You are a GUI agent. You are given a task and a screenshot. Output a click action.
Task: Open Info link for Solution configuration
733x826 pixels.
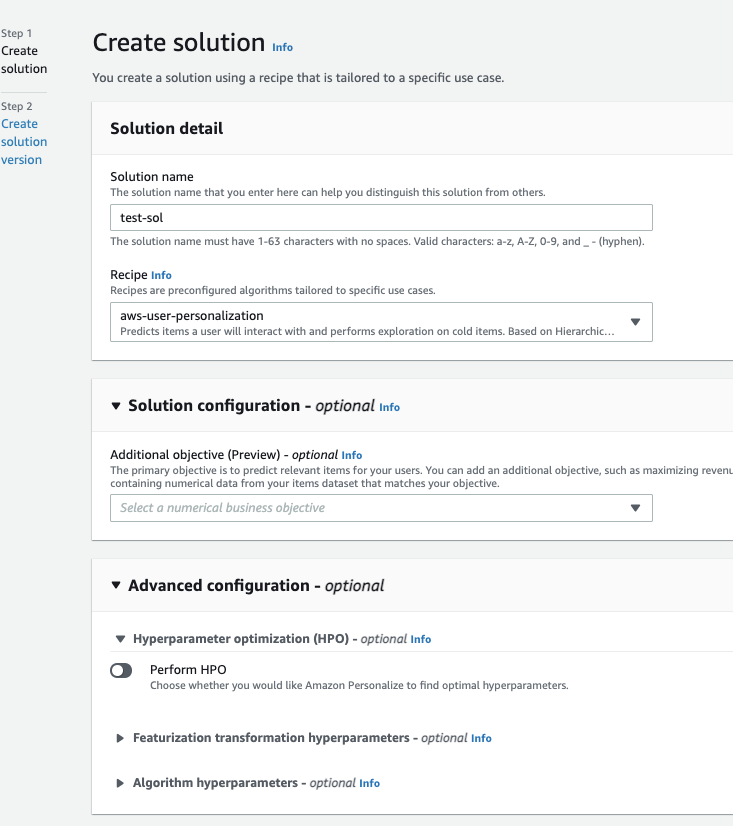[x=389, y=407]
